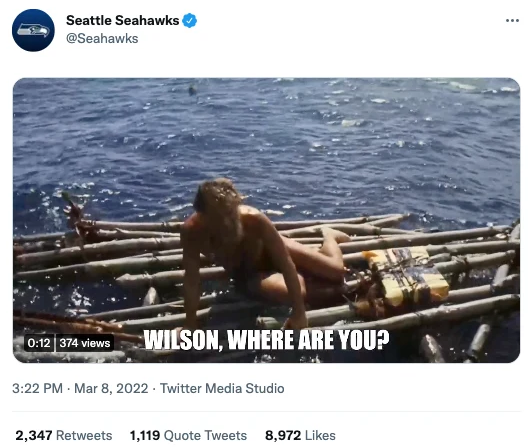This screenshot has height=447, width=528.
Task: Click the 1,119 quote tweet count
Action: 145,435
